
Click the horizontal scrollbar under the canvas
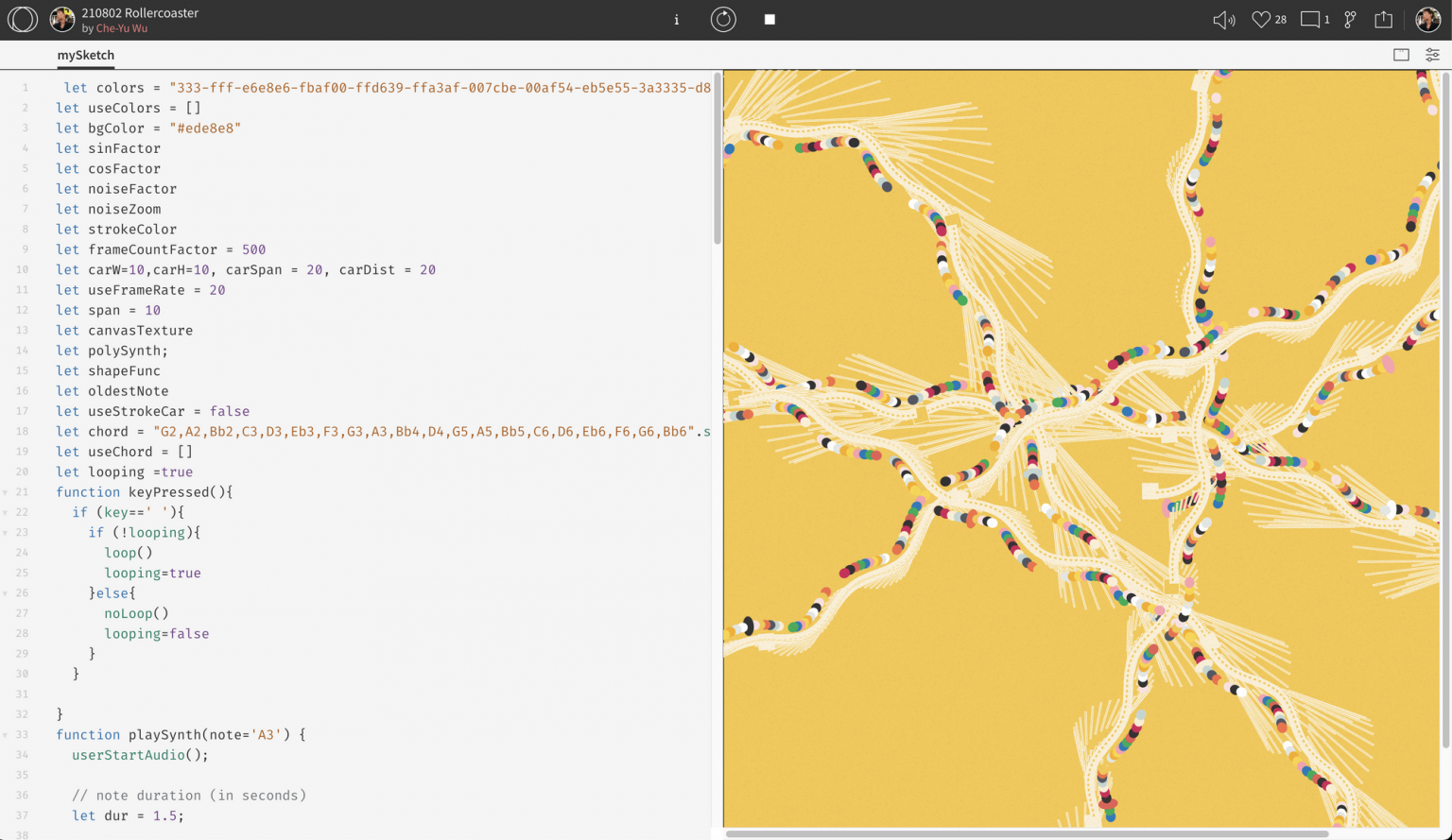[x=1026, y=834]
